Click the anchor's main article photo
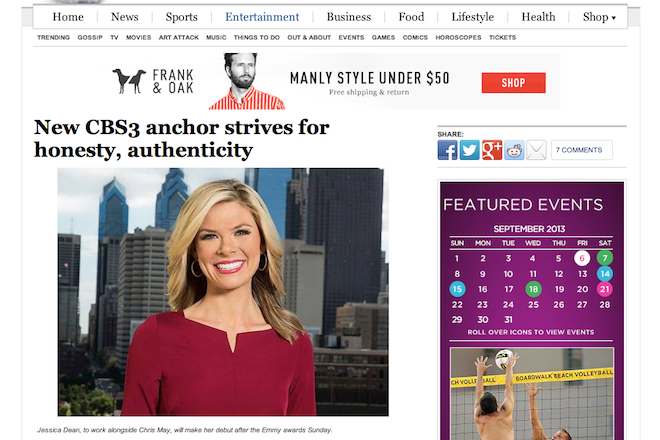Viewport: 660px width, 440px height. [x=223, y=292]
